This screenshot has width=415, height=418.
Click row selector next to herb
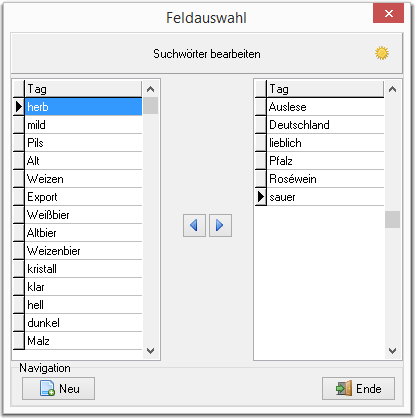pyautogui.click(x=19, y=107)
